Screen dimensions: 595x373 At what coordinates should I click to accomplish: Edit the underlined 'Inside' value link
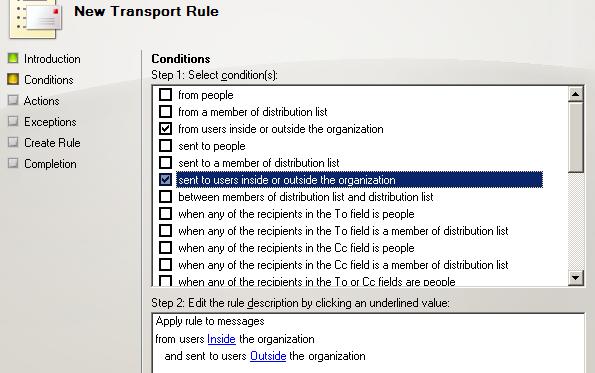[x=221, y=339]
